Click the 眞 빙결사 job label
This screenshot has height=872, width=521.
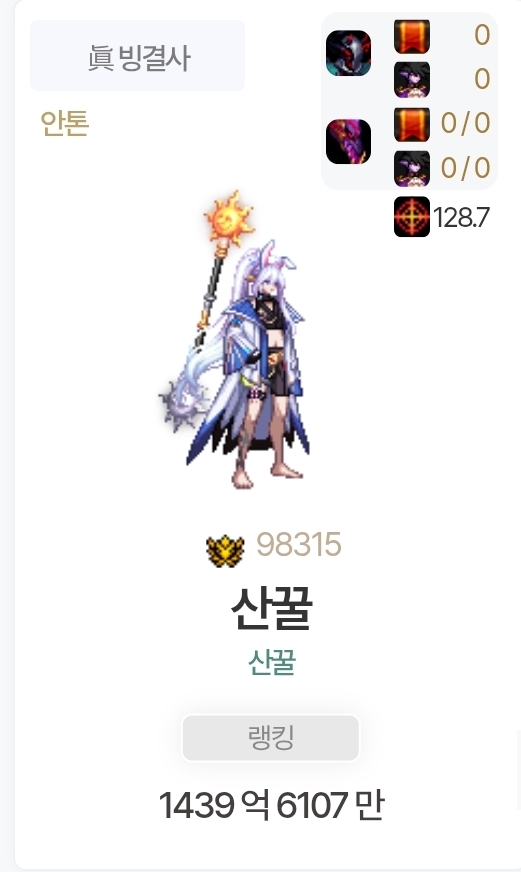(x=137, y=56)
